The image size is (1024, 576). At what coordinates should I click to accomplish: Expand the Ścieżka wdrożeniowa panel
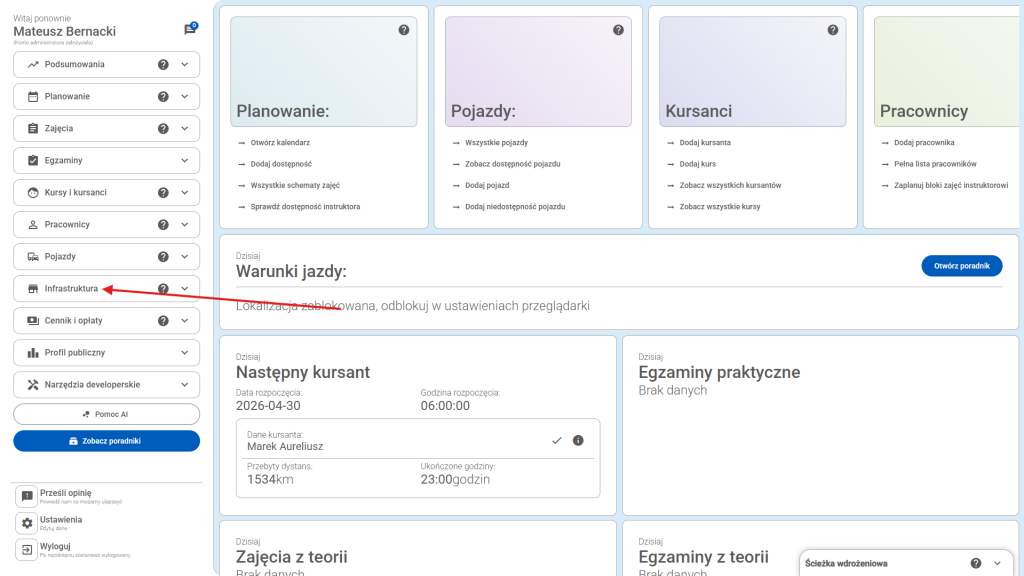click(x=997, y=563)
